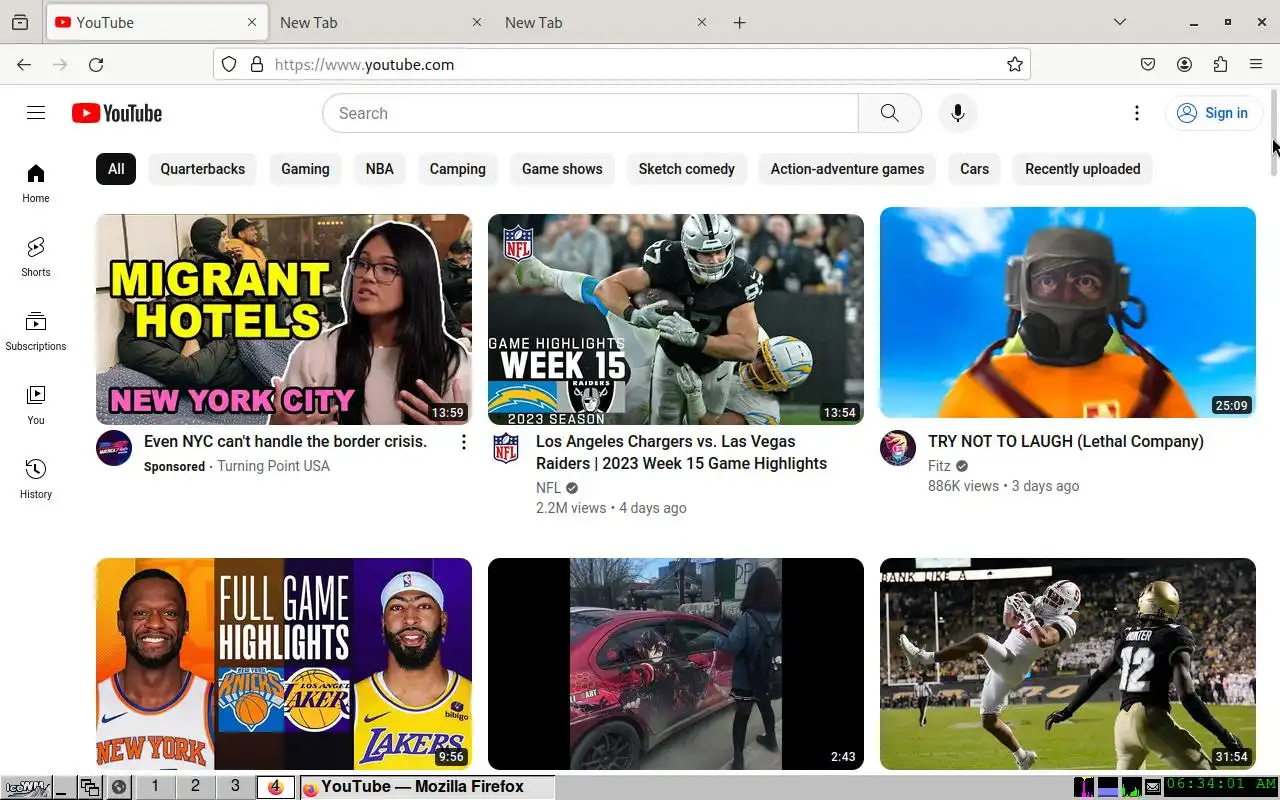The image size is (1280, 800).
Task: Click the shield tracking protection icon
Action: coord(229,64)
